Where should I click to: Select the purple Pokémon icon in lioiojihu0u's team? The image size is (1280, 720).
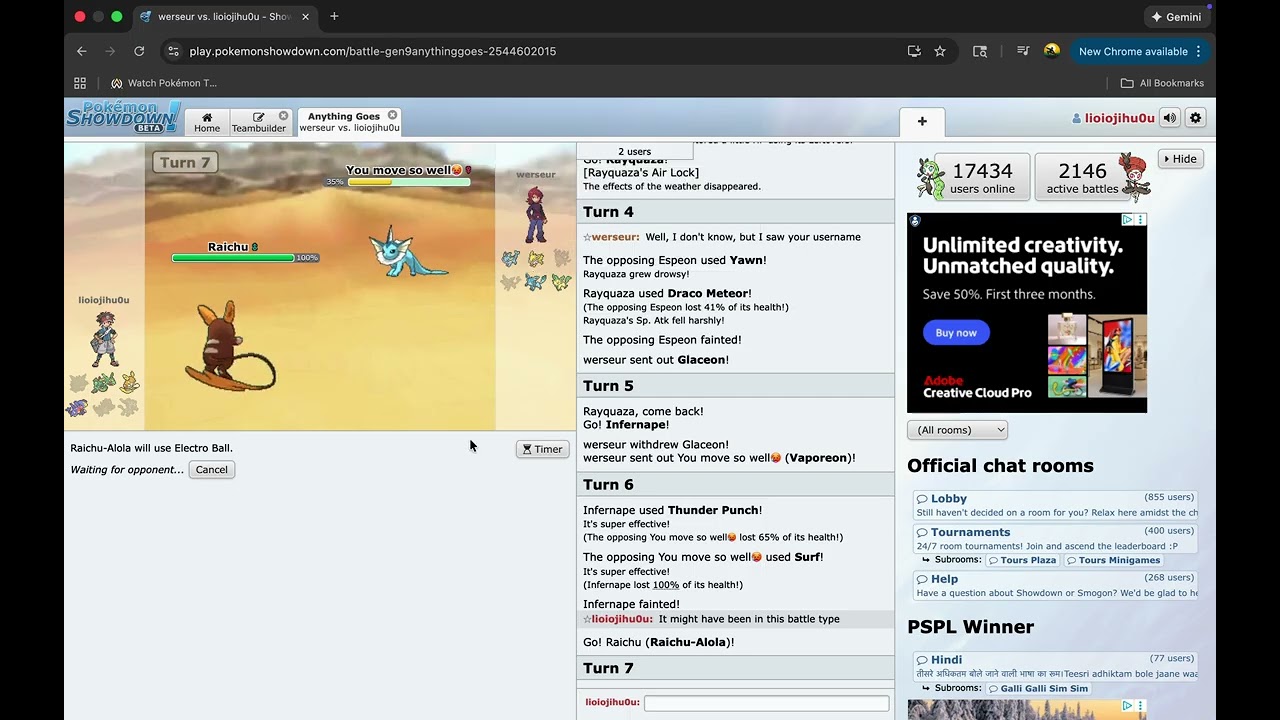point(77,407)
